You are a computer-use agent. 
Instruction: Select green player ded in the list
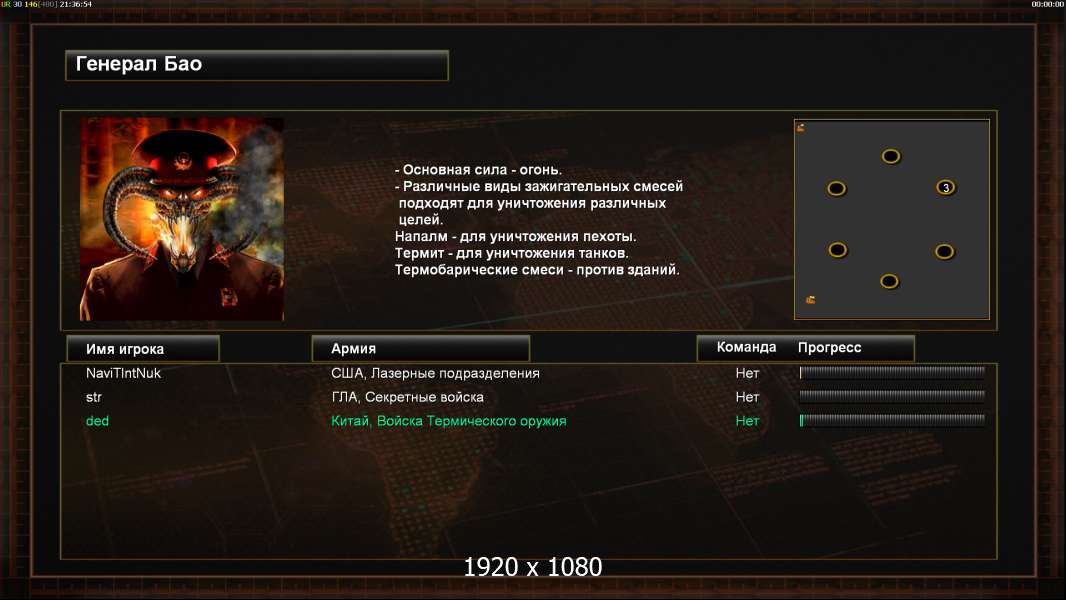[97, 421]
